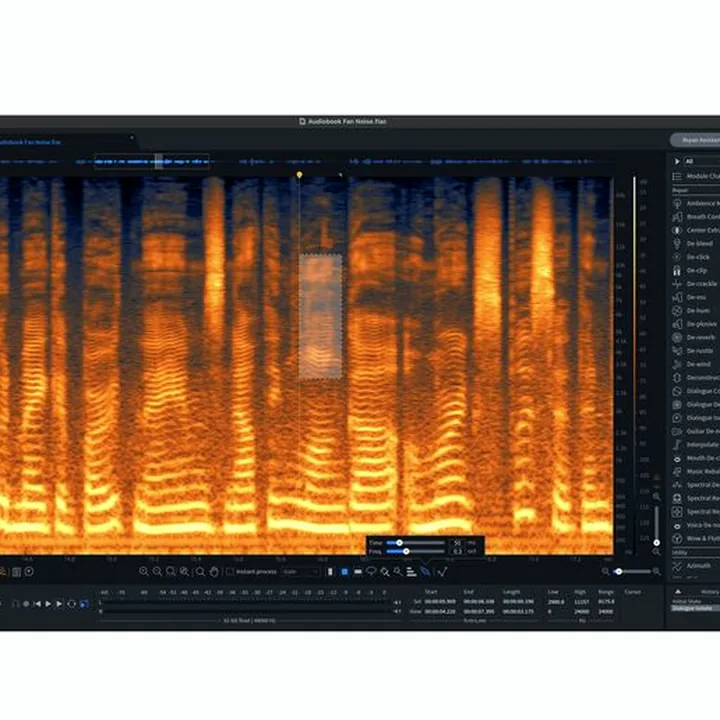
Task: Select the time selection tool
Action: pyautogui.click(x=330, y=572)
